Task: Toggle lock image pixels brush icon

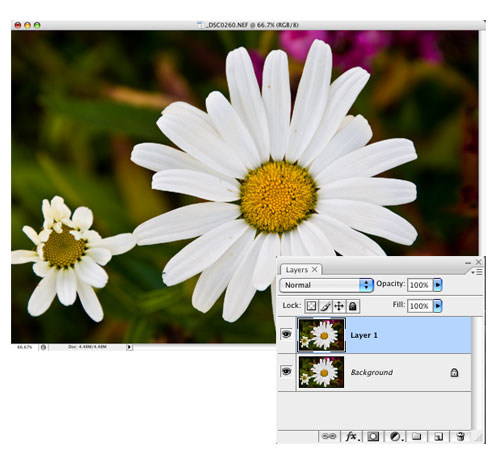Action: [x=325, y=306]
